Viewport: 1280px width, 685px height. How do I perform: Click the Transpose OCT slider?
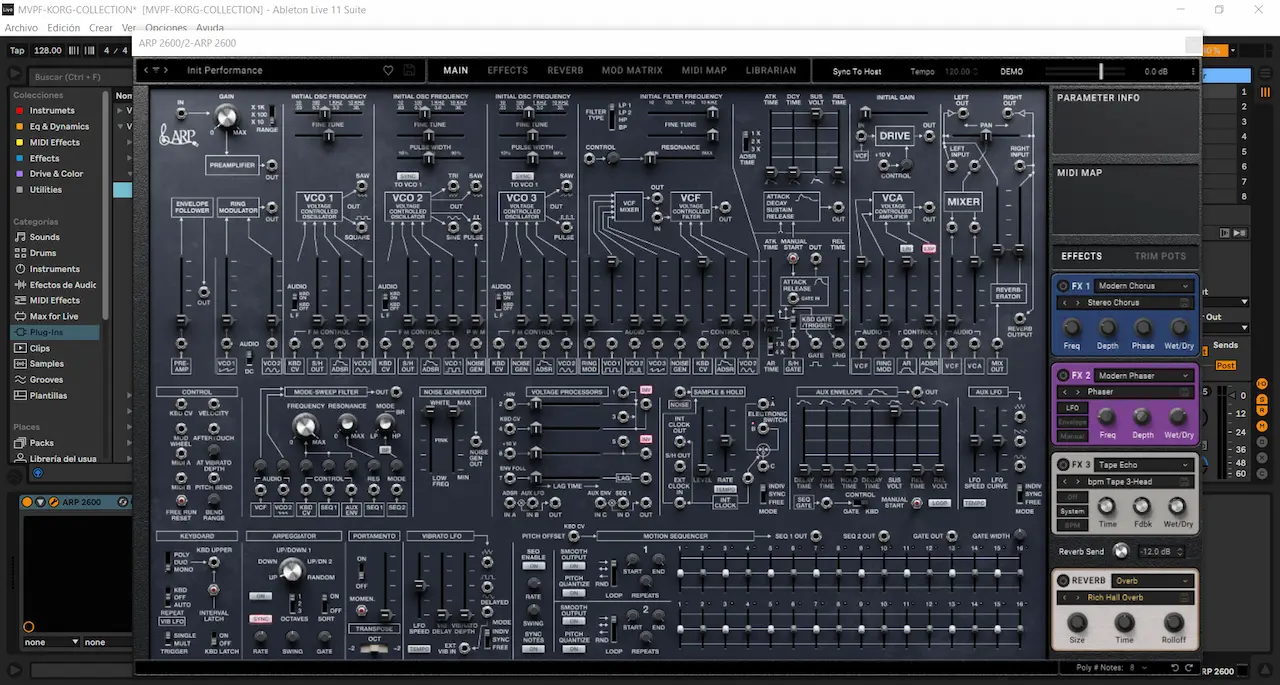(375, 649)
